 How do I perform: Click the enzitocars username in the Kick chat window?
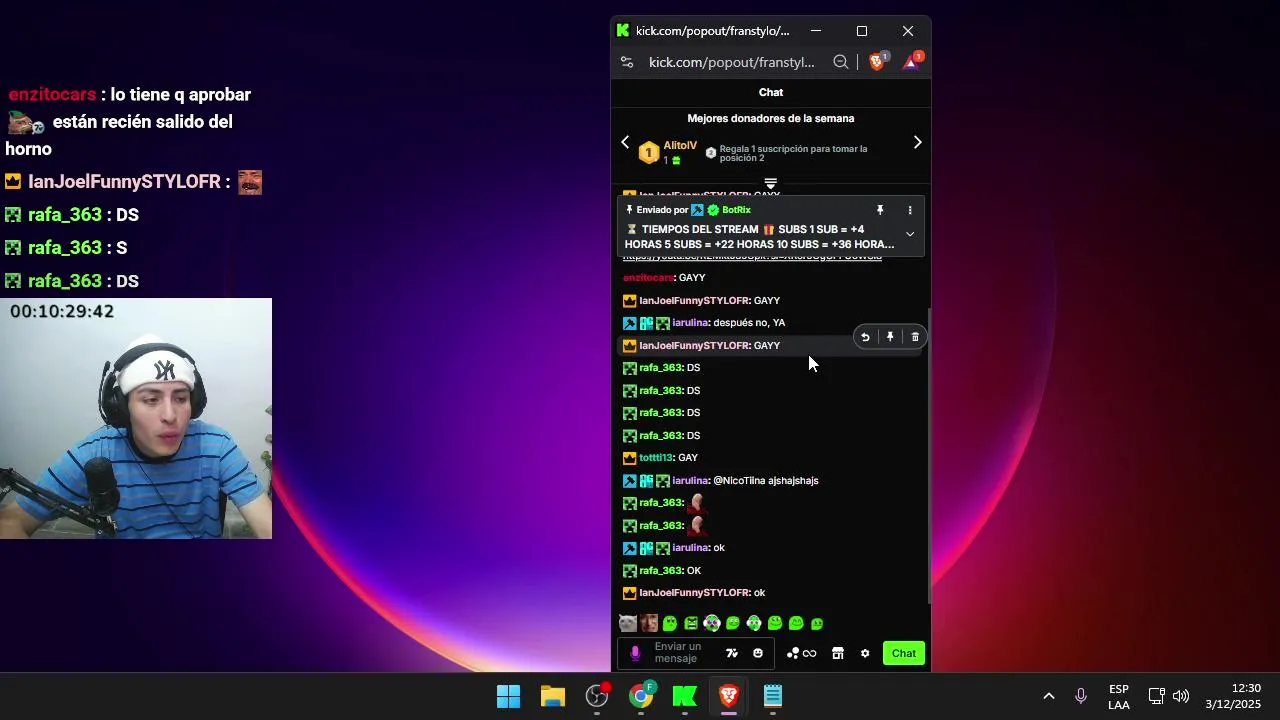pos(648,278)
